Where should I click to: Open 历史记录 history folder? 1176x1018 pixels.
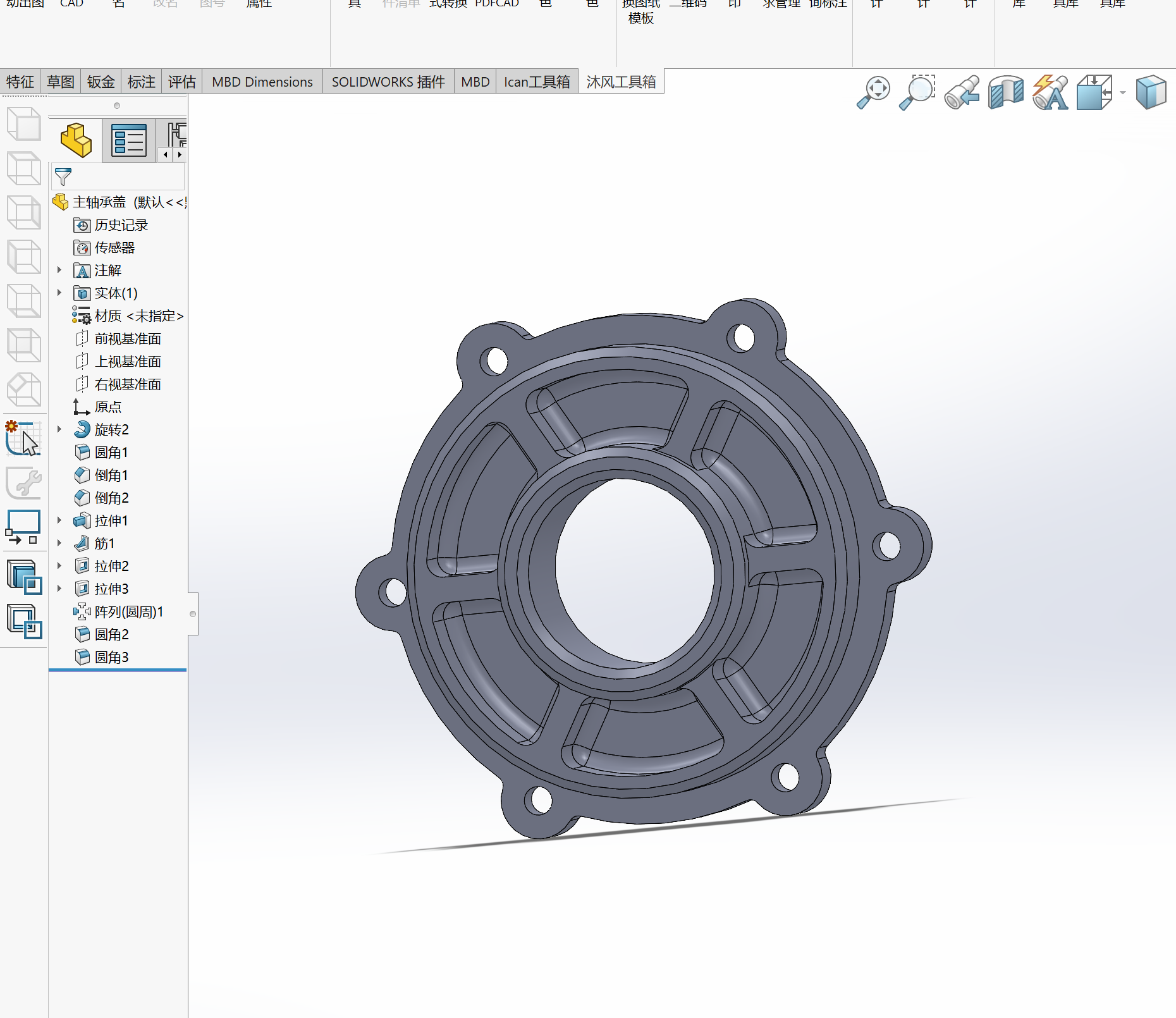point(111,225)
